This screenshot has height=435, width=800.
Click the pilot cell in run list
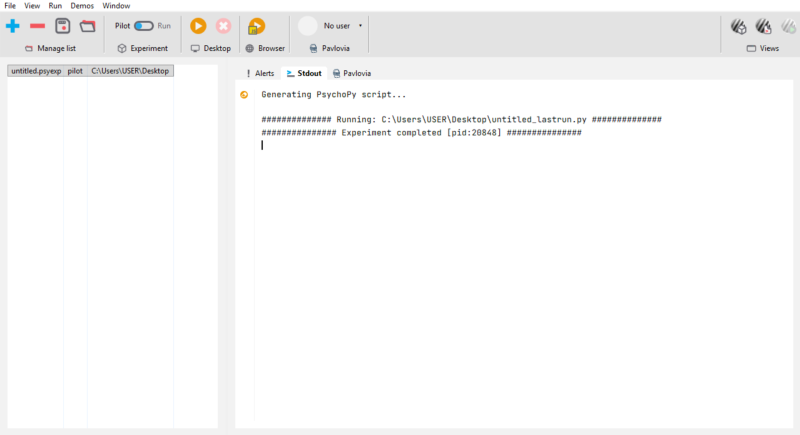(75, 71)
